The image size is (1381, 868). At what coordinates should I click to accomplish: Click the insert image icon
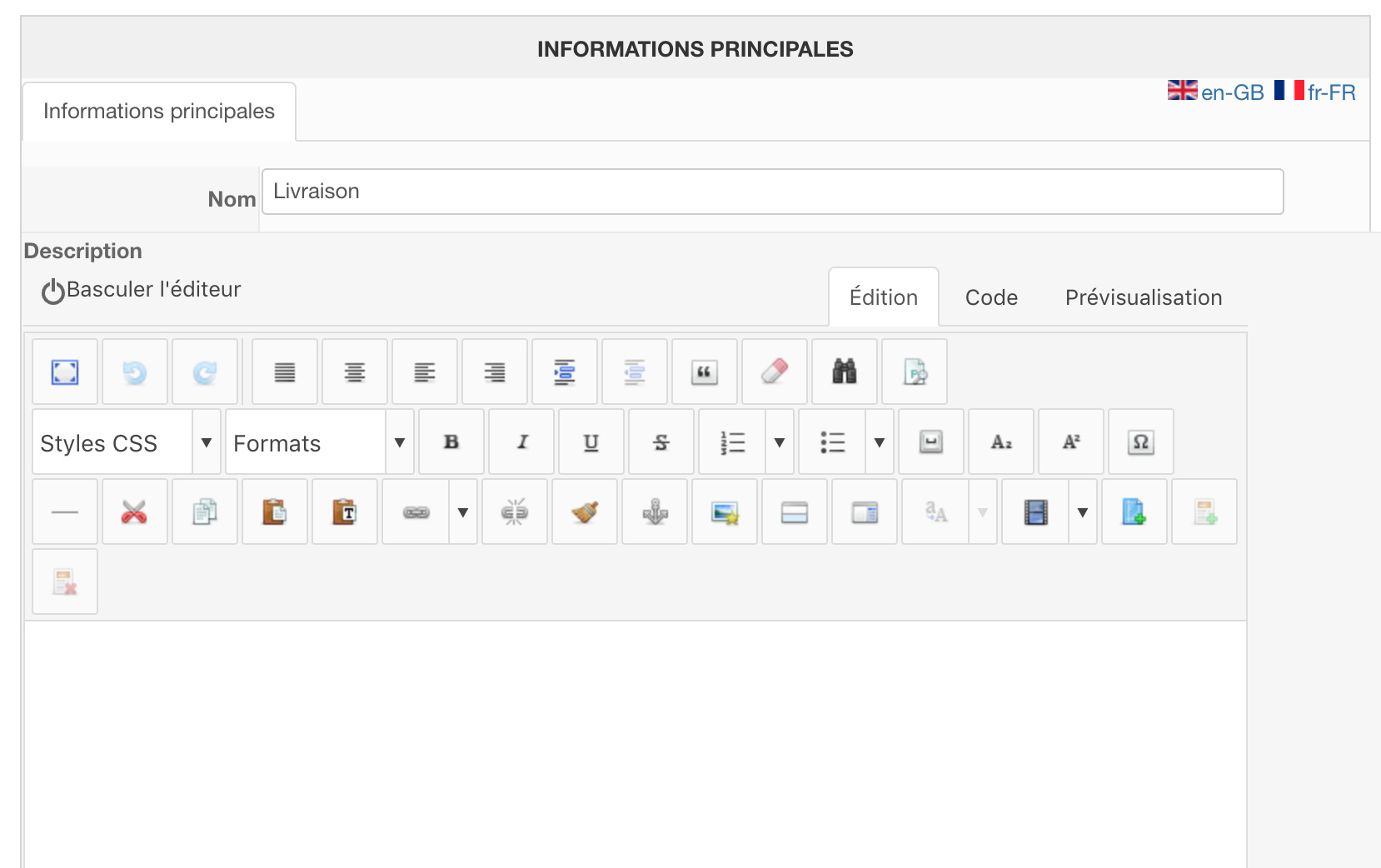725,512
